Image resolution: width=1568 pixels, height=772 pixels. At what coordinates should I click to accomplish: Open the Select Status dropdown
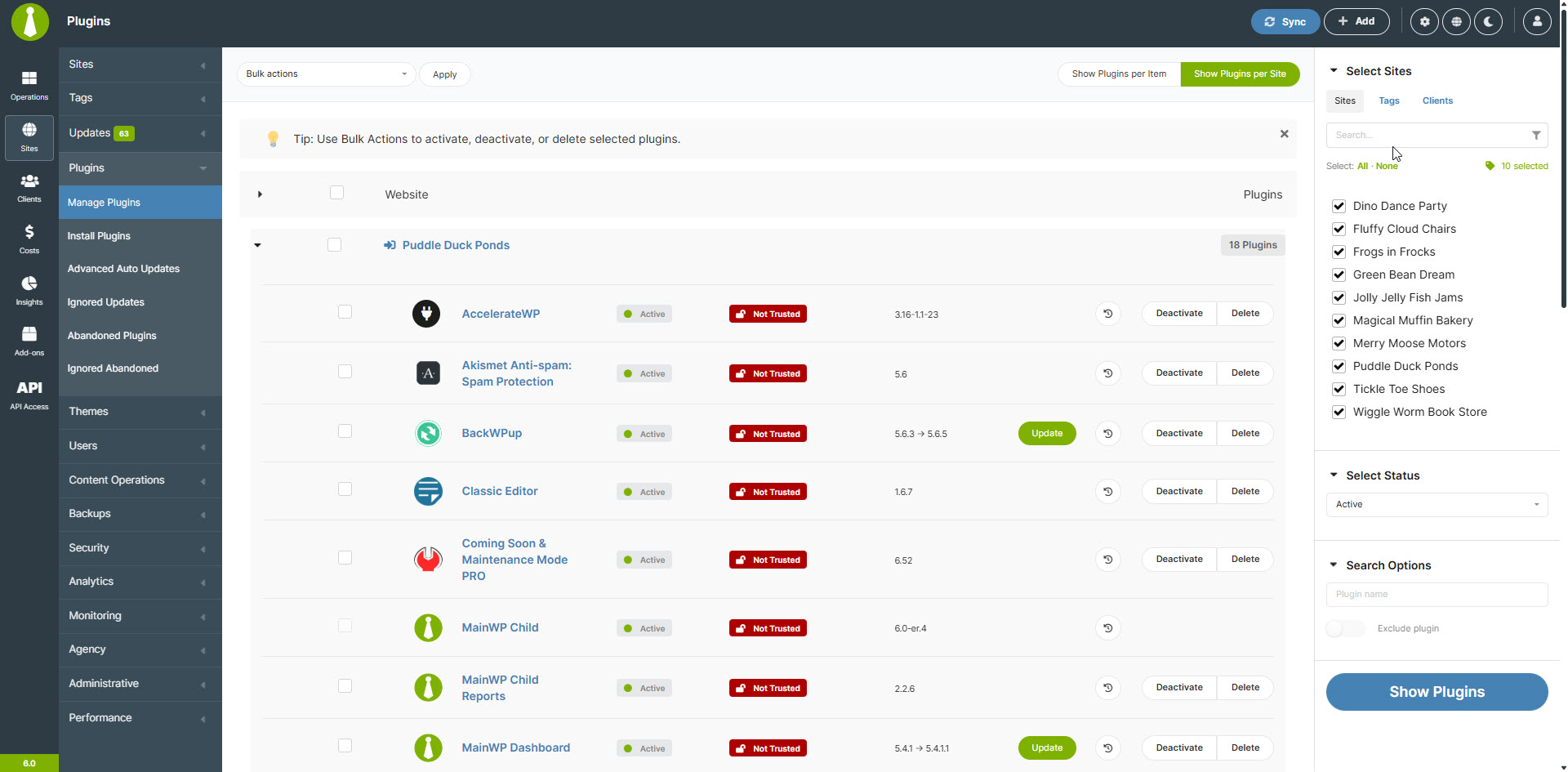[x=1437, y=504]
